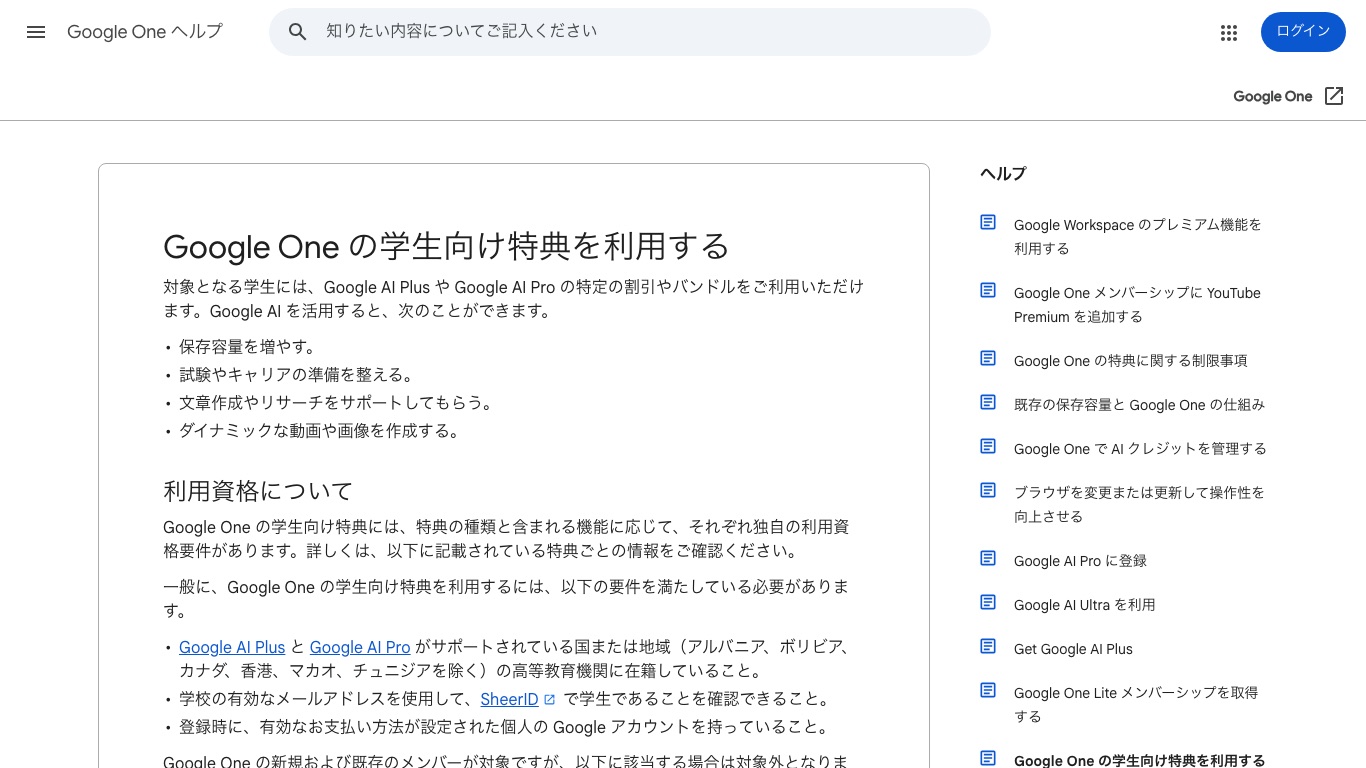Open Google AI Pro に登録 article
Viewport: 1366px width, 768px height.
(1080, 561)
